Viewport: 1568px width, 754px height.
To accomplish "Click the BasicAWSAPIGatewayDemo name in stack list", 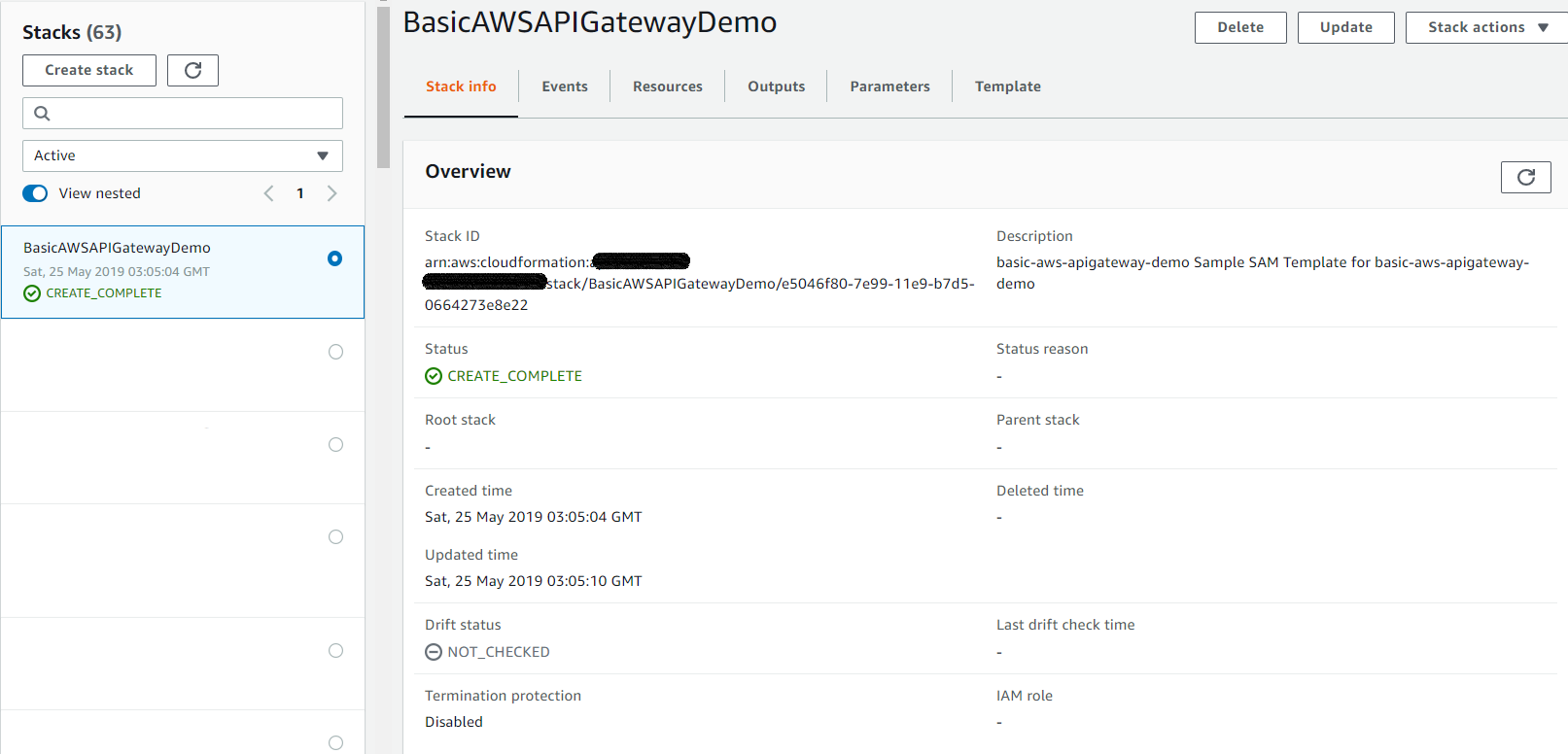I will 117,248.
